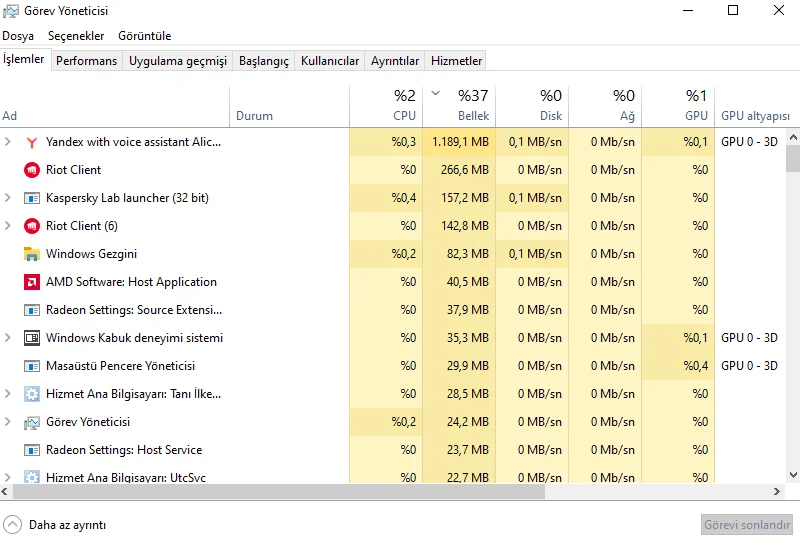Switch to the Performans tab
This screenshot has width=800, height=546.
coord(86,61)
